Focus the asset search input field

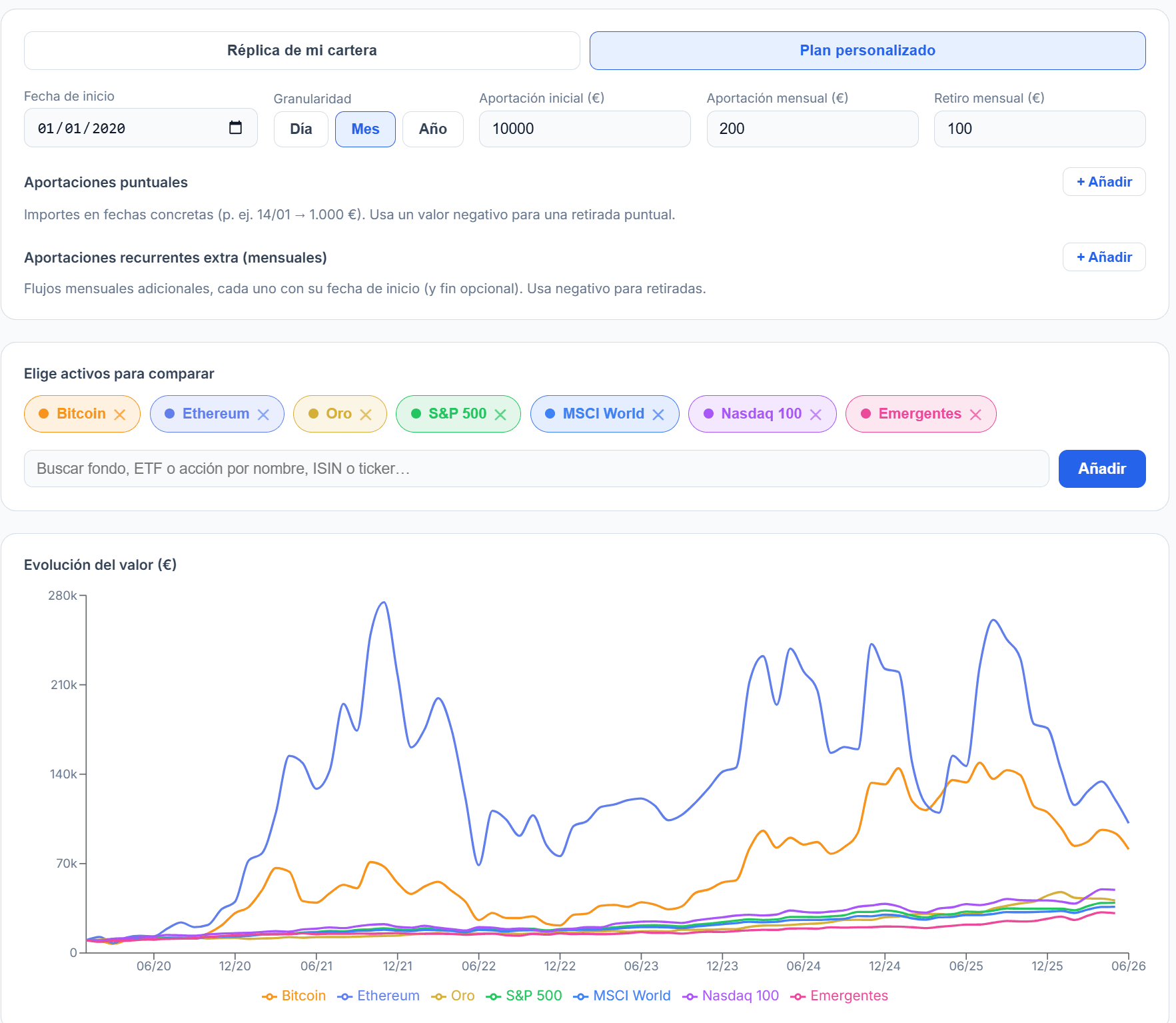536,469
